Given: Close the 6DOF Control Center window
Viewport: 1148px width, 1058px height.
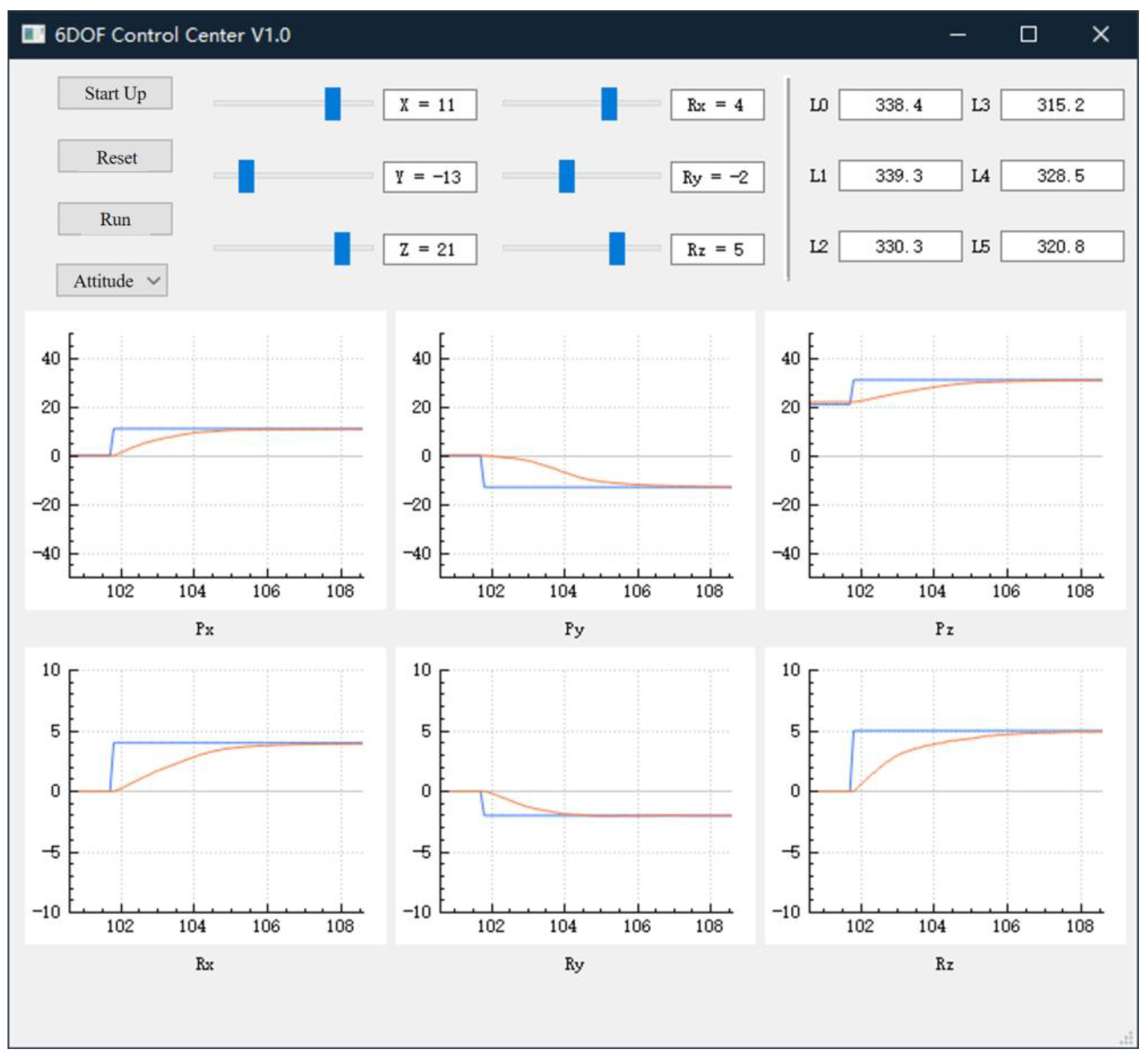Looking at the screenshot, I should point(1100,34).
